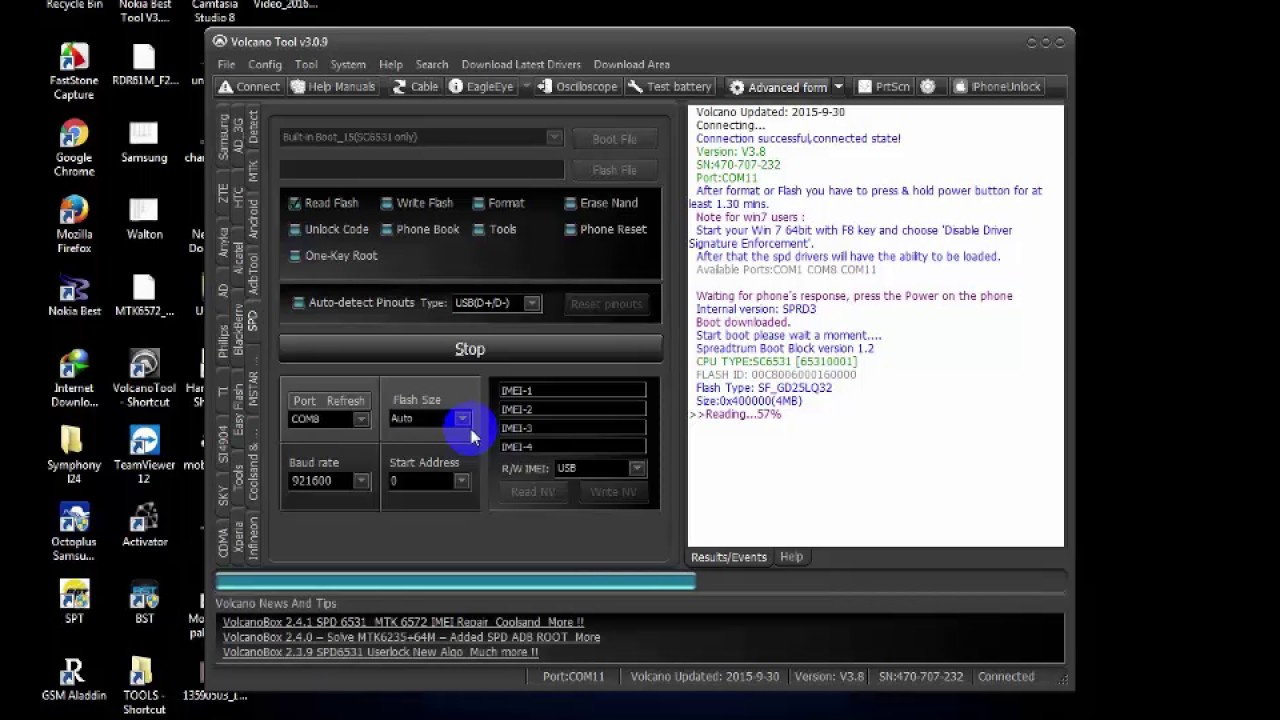Check the Unlock Code option
This screenshot has height=720, width=1280.
[x=295, y=229]
